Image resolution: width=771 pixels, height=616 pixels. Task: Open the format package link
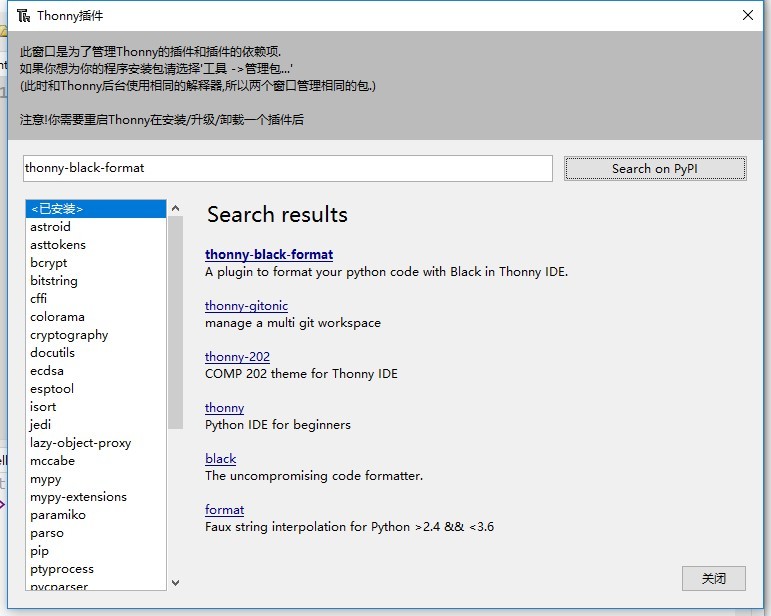click(x=224, y=510)
